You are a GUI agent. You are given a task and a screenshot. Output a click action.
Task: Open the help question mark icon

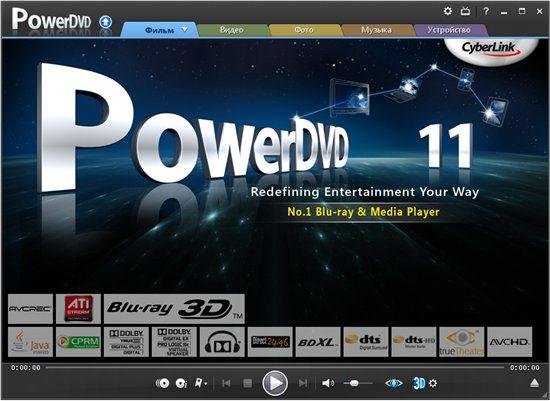[486, 11]
